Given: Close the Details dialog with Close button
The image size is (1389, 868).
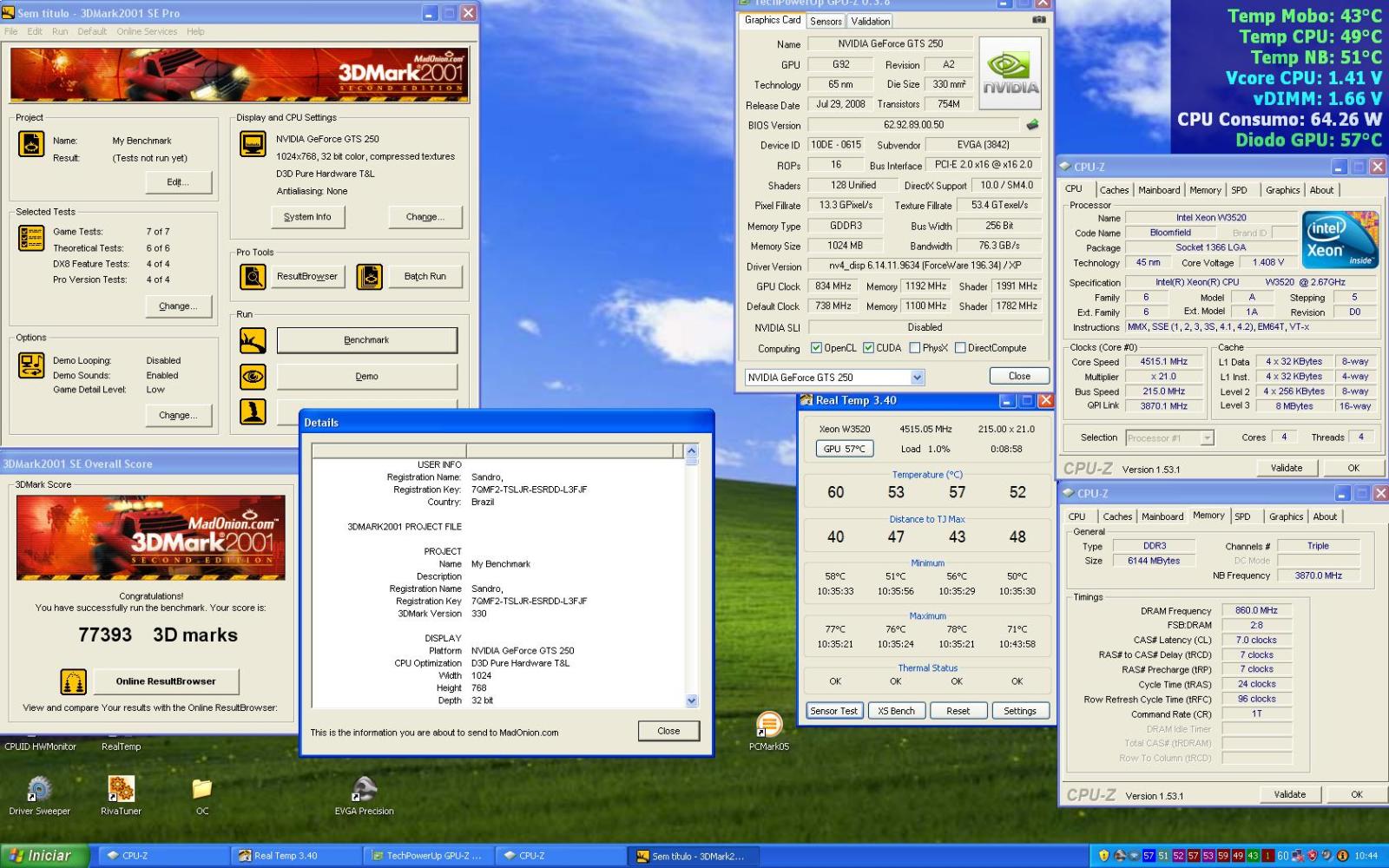Looking at the screenshot, I should tap(668, 731).
